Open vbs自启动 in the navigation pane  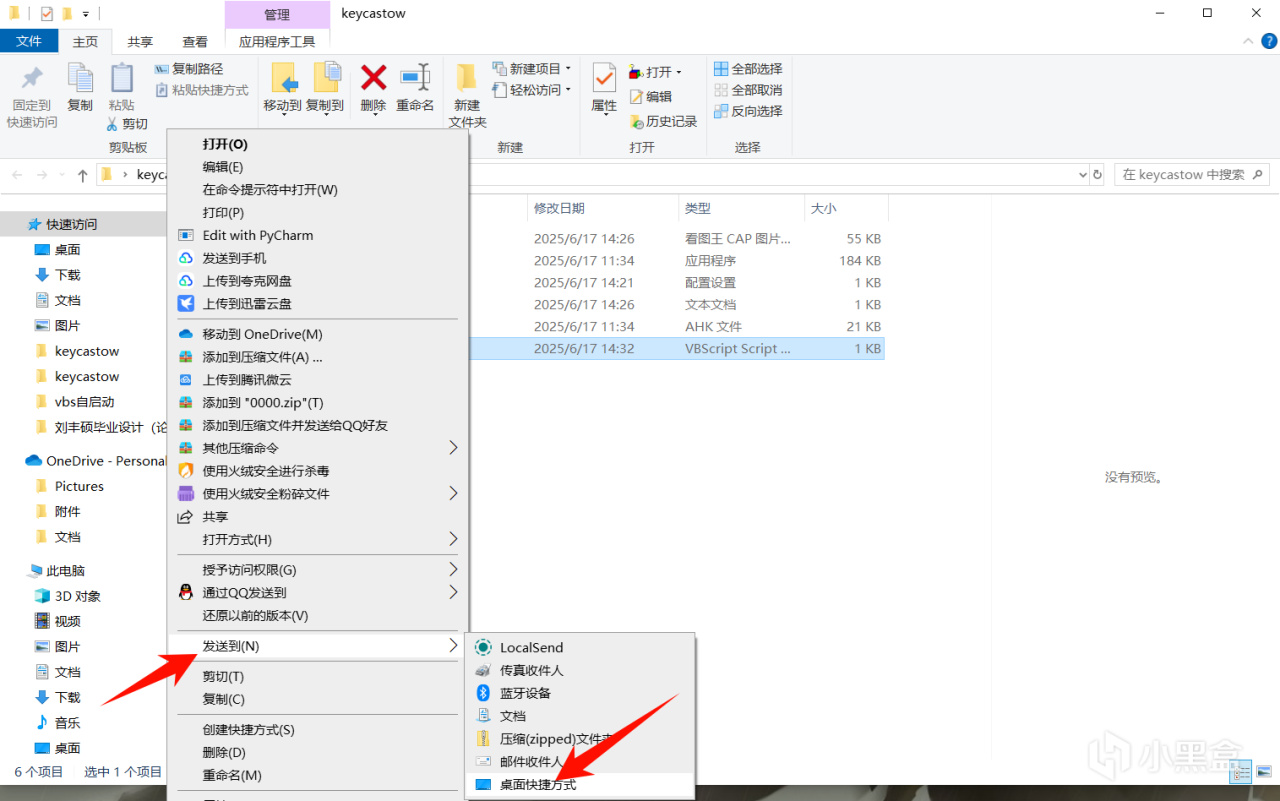(x=85, y=402)
